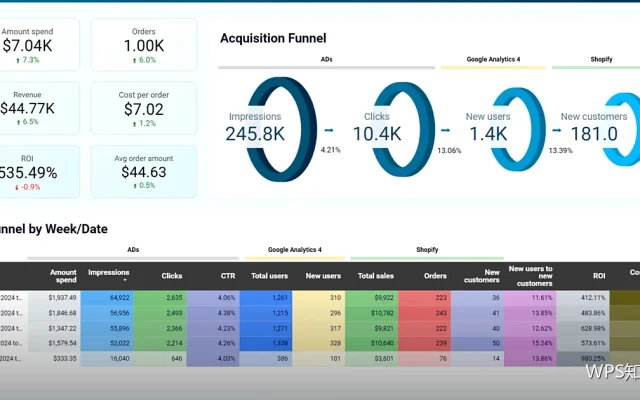
Task: Select the 16,040 impressions cell
Action: pos(107,358)
